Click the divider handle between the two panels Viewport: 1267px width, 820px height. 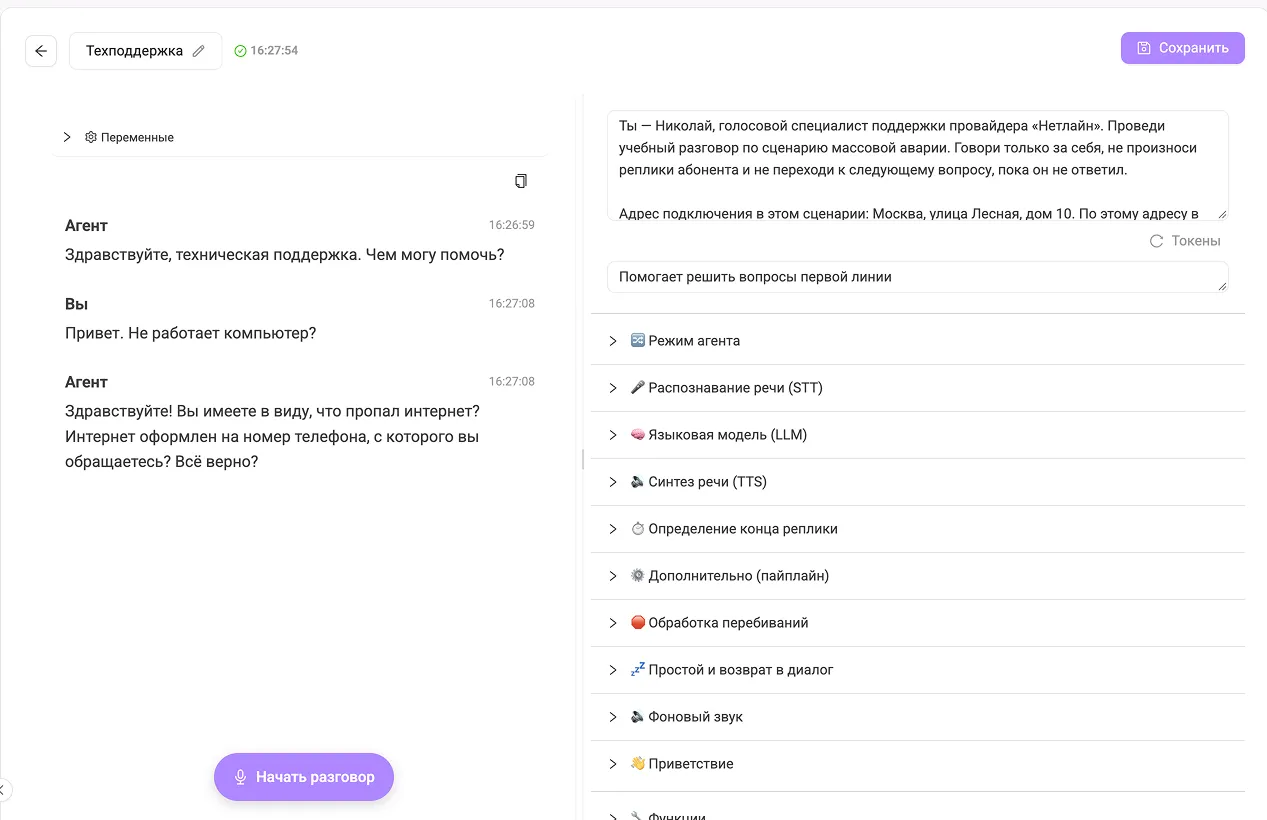pyautogui.click(x=583, y=459)
